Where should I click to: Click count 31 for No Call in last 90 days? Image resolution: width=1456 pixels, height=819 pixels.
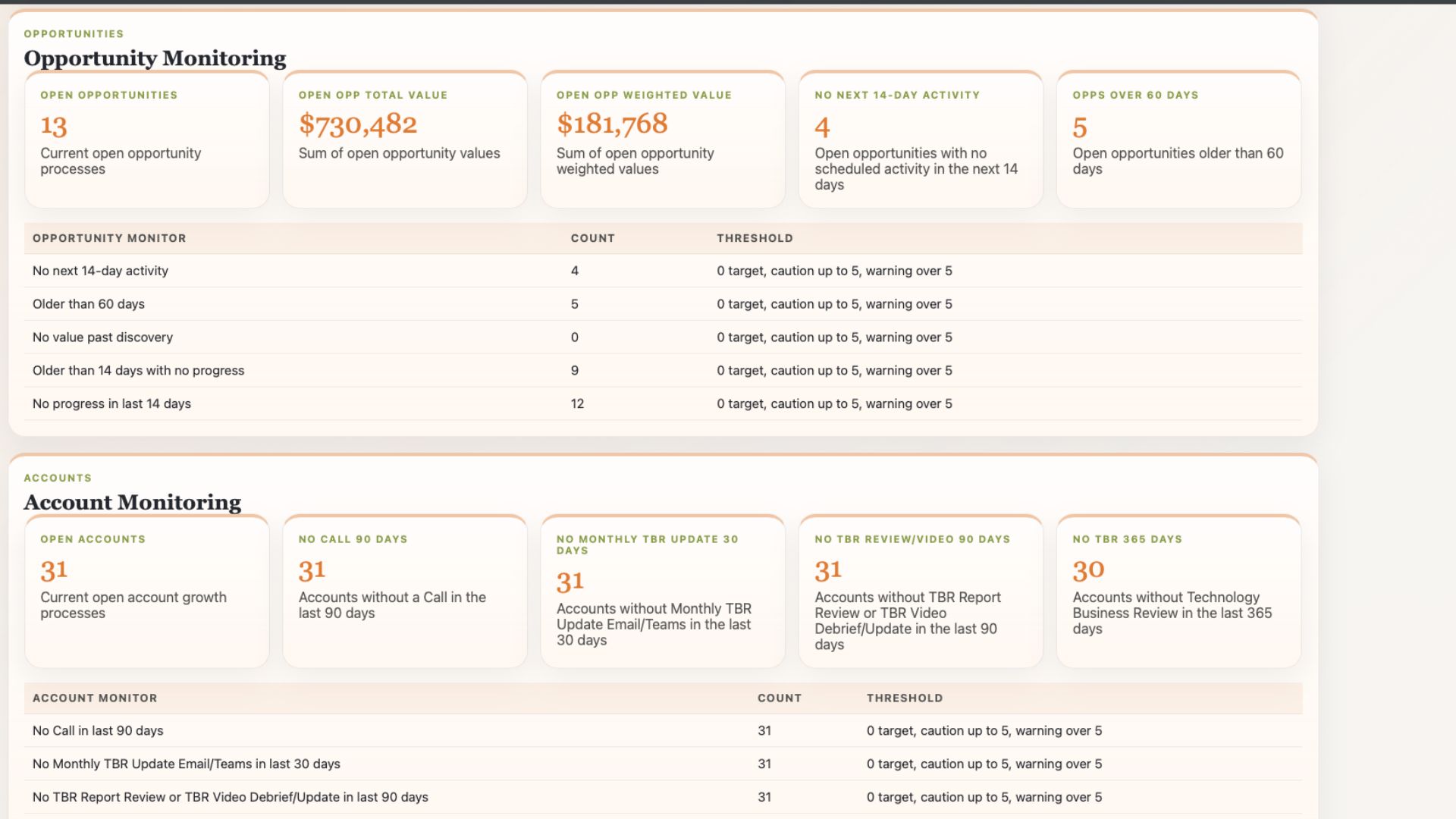coord(764,731)
